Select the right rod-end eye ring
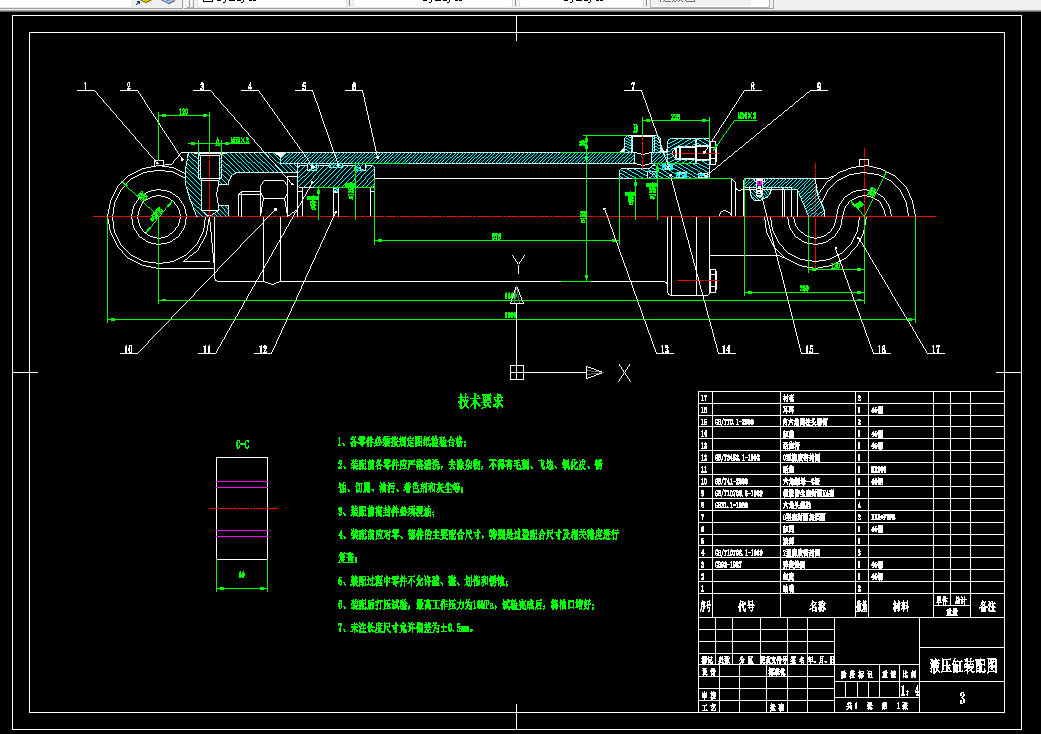1041x734 pixels. tap(863, 216)
